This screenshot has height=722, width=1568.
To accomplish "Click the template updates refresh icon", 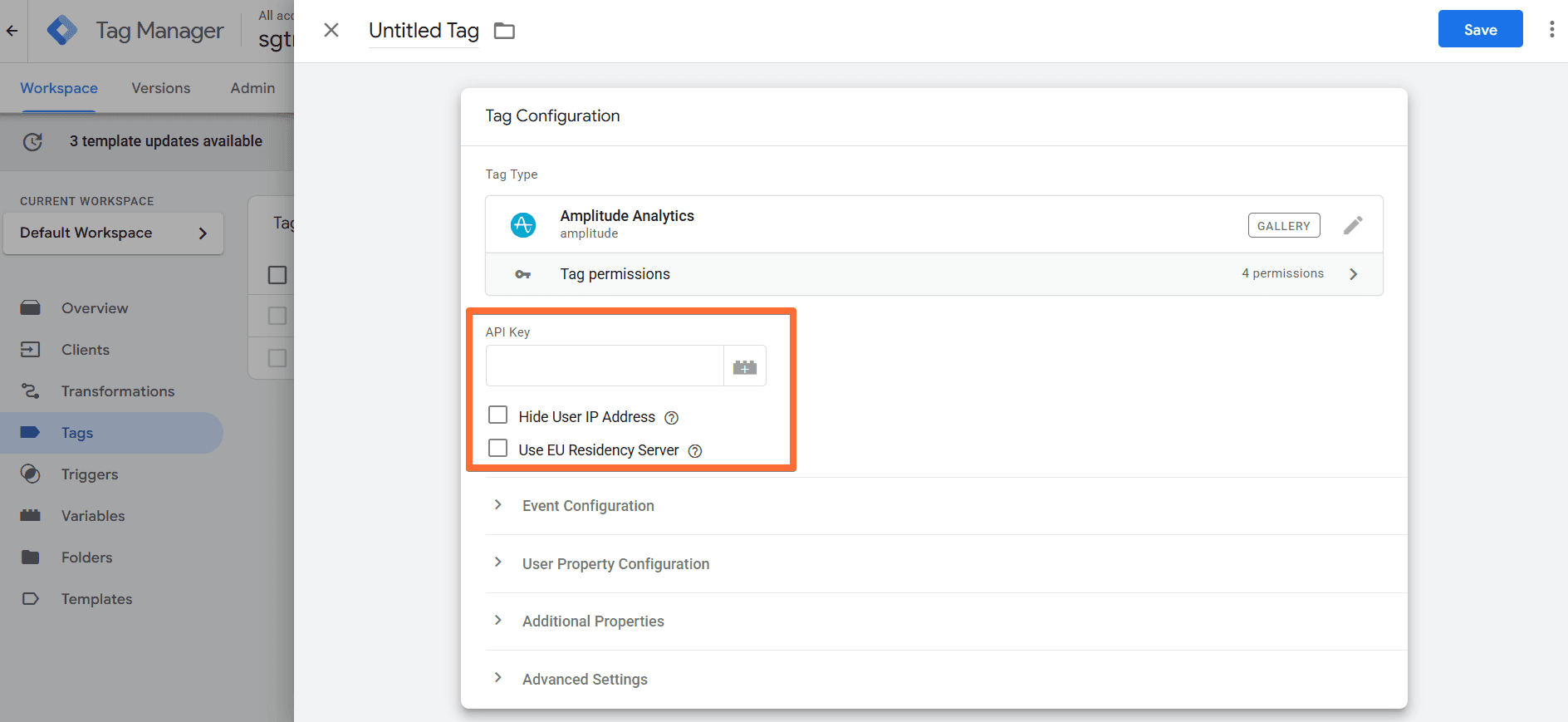I will 32,141.
